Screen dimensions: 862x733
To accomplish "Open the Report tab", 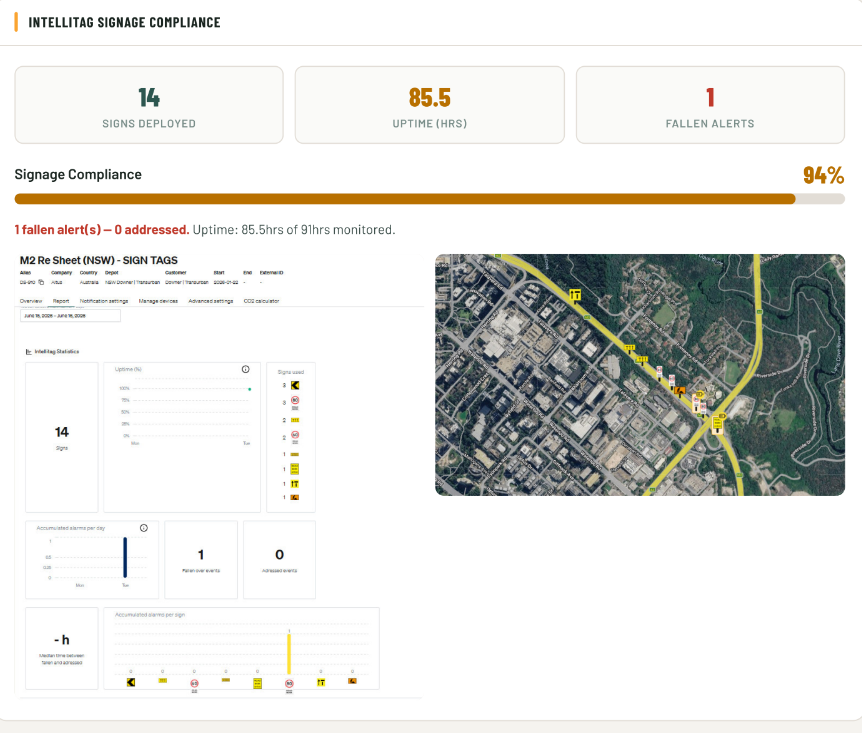I will (61, 301).
